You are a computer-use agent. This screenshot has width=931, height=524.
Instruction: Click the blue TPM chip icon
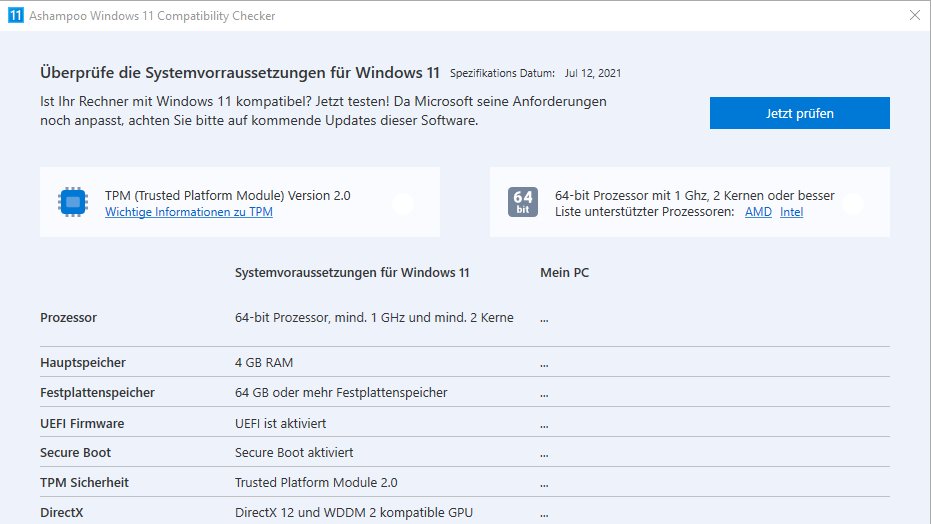coord(73,202)
